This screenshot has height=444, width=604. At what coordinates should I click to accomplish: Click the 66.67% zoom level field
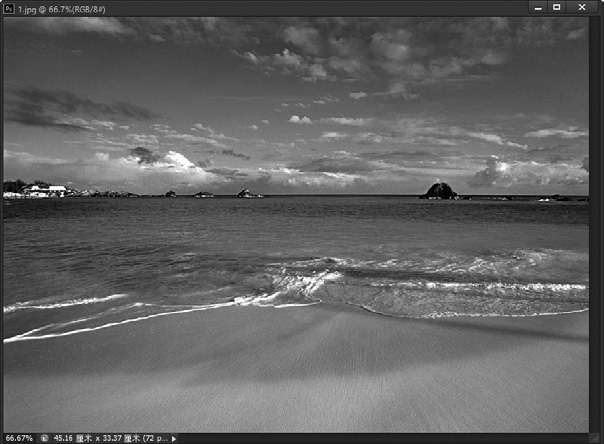point(19,438)
